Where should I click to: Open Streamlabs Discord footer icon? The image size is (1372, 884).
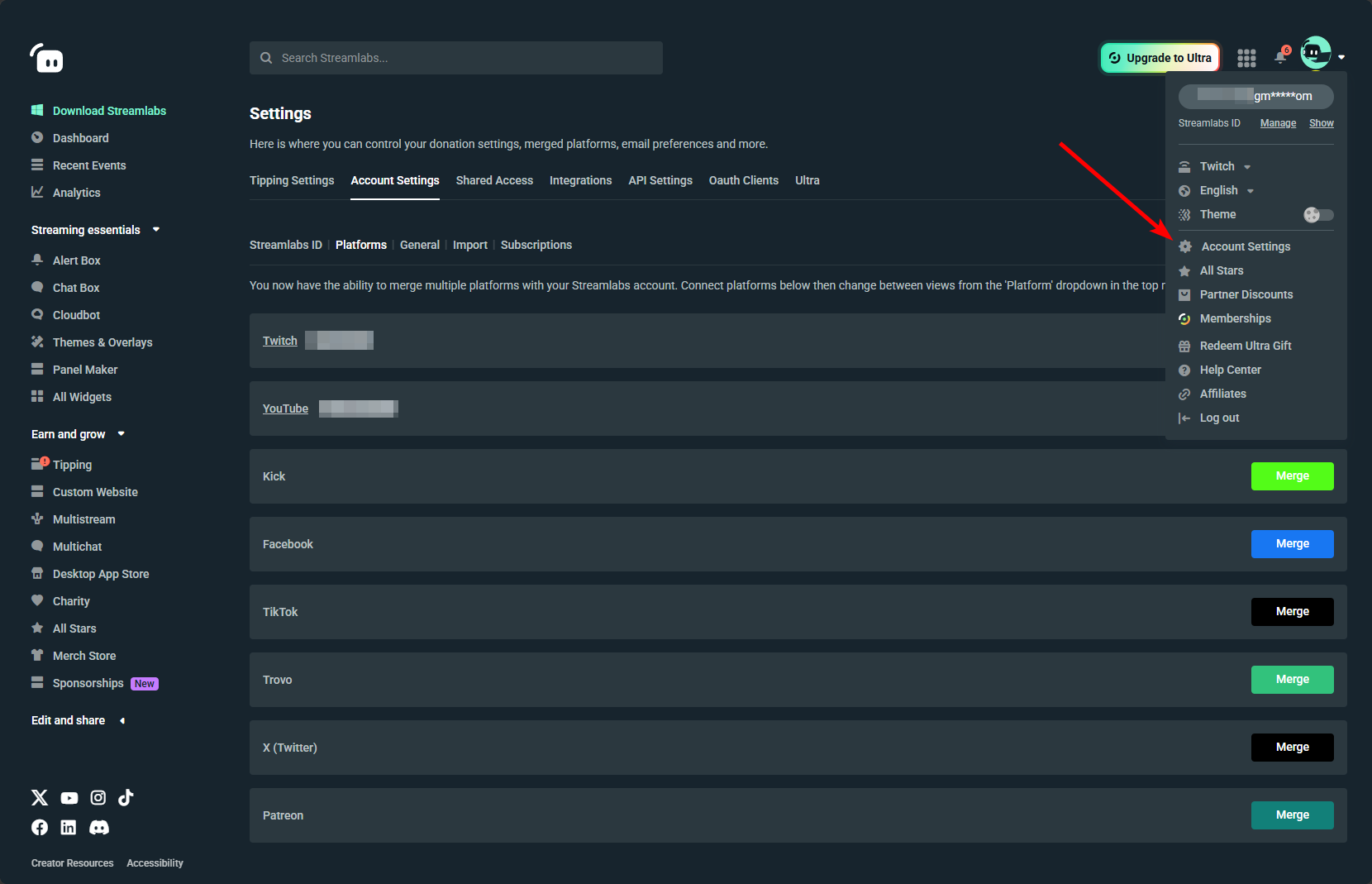click(99, 827)
